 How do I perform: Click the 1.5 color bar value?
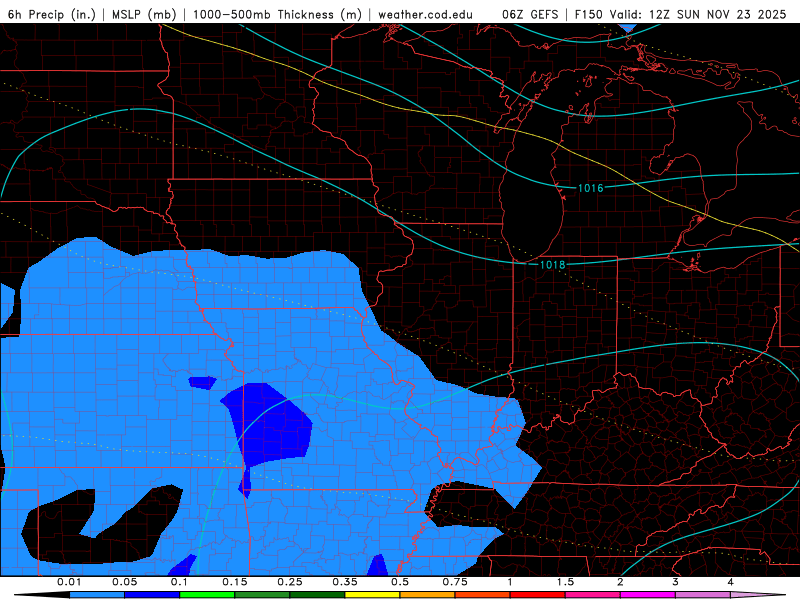point(565,582)
